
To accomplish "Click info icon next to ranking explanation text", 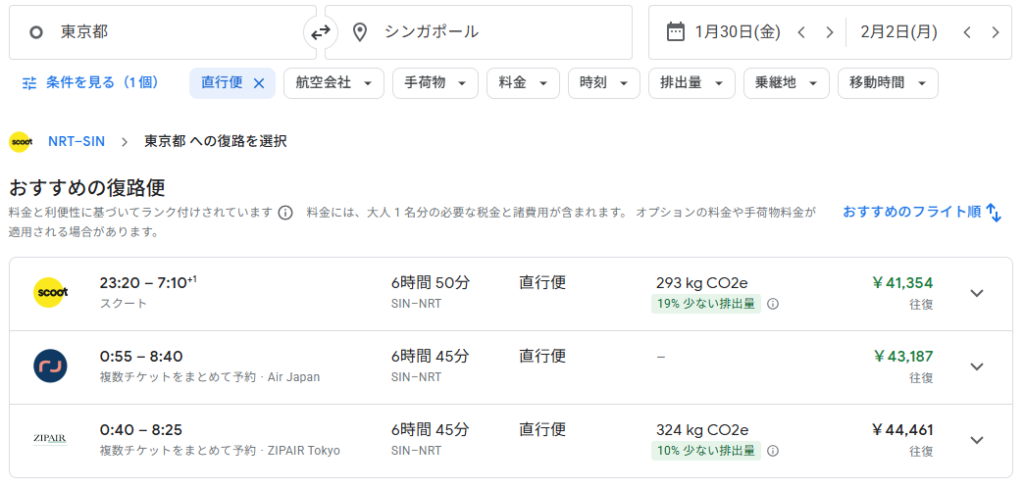I will coord(285,213).
